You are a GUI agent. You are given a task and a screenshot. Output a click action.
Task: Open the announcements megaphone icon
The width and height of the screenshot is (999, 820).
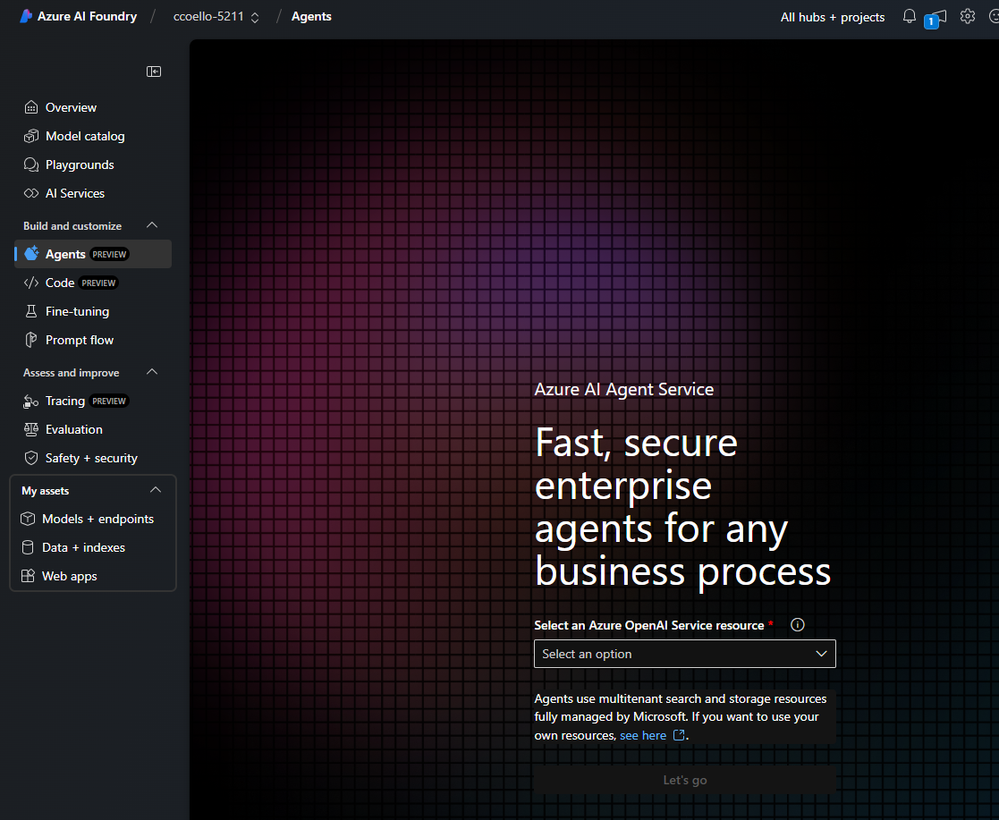click(935, 18)
